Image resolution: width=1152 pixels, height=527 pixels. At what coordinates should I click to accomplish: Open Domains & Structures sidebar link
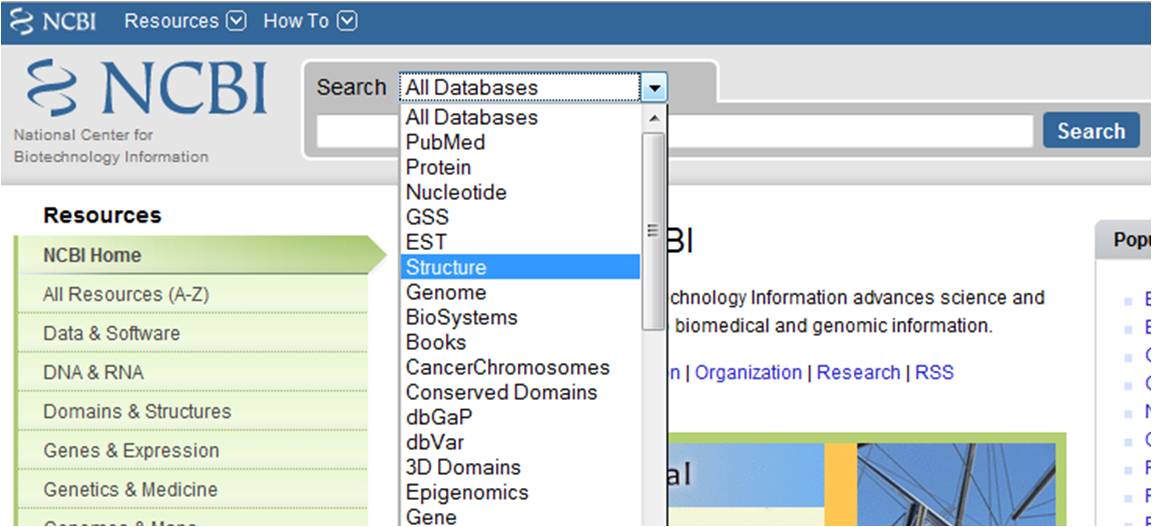click(192, 412)
